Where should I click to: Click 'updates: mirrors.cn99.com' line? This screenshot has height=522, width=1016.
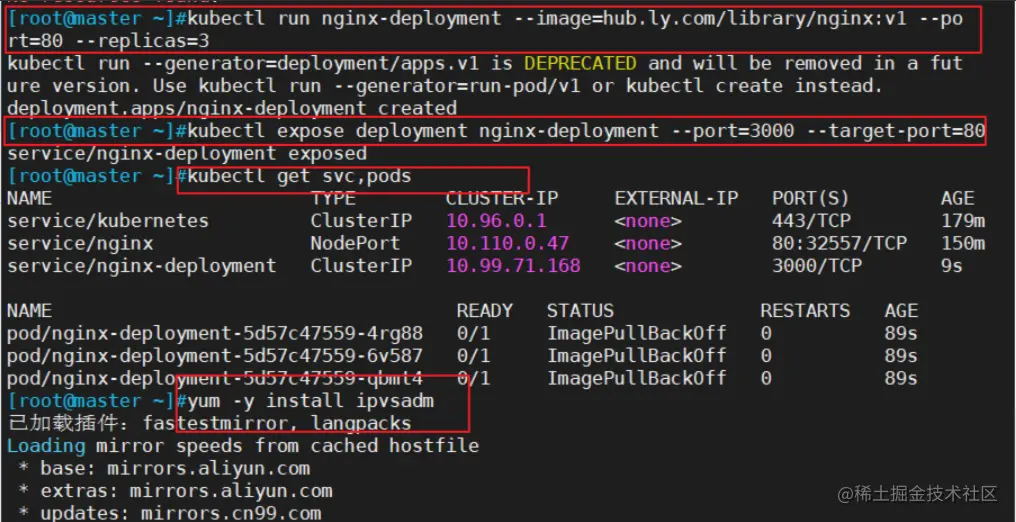[x=170, y=514]
